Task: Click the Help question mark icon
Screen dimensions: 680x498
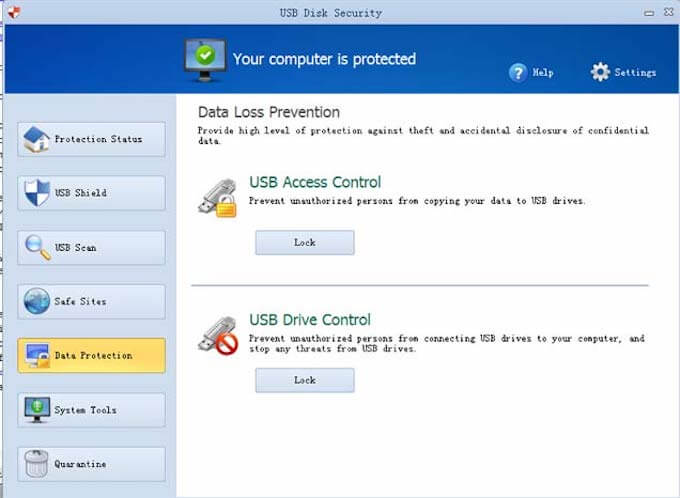Action: 518,72
